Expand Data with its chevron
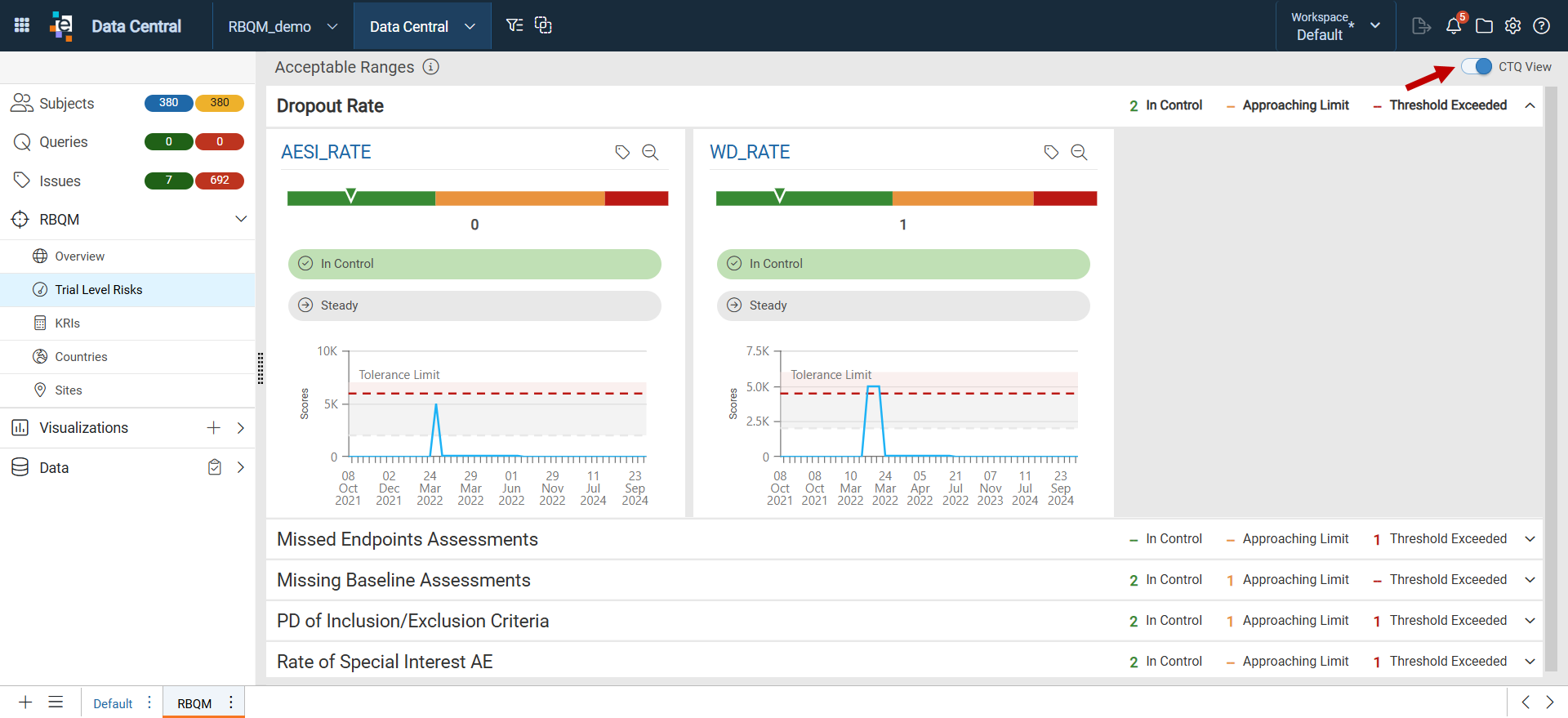1568x718 pixels. (x=241, y=467)
